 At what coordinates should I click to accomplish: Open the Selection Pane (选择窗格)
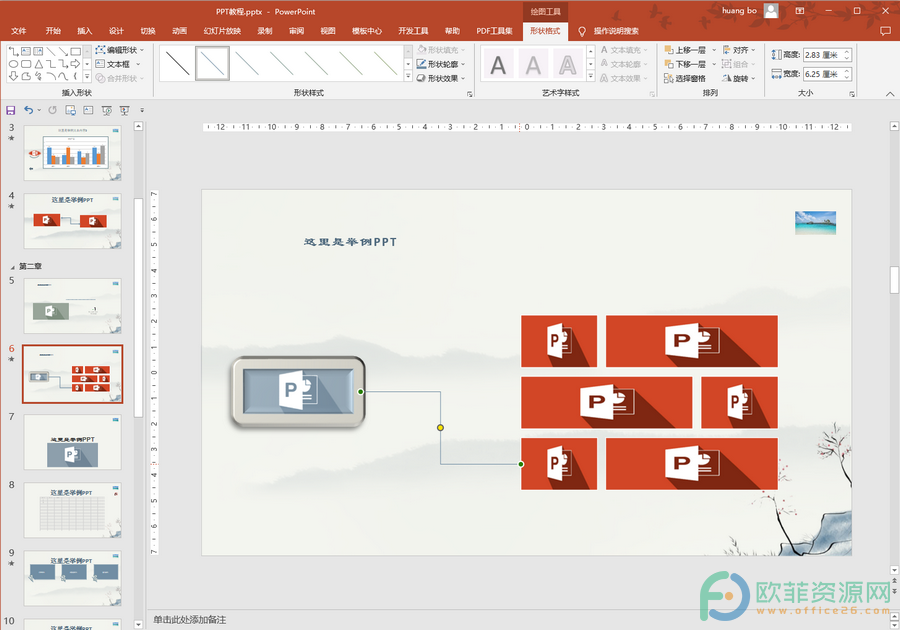point(685,79)
